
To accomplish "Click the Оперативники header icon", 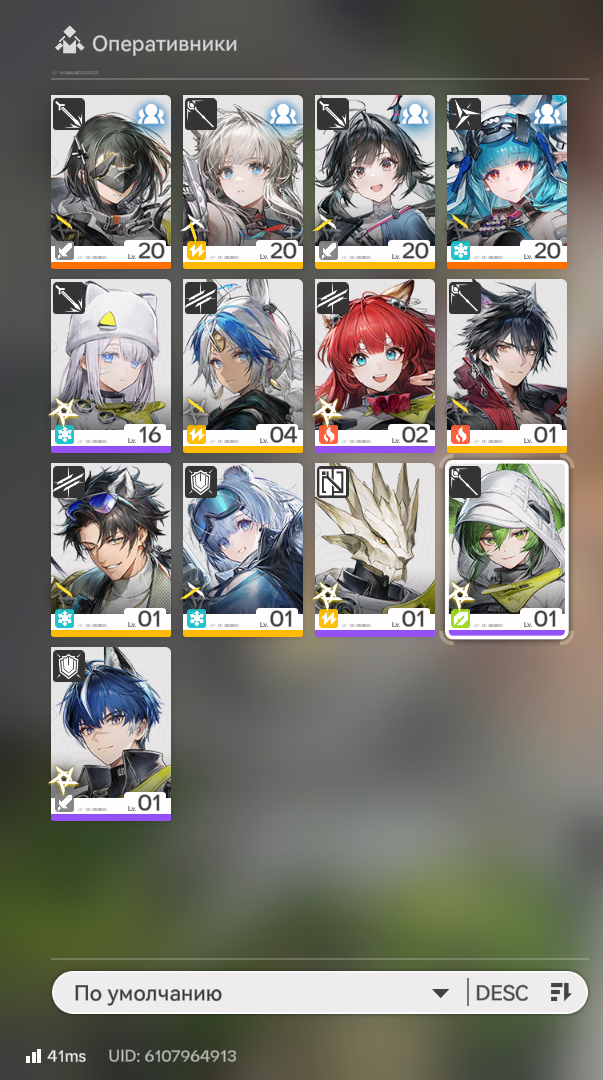I will [69, 41].
